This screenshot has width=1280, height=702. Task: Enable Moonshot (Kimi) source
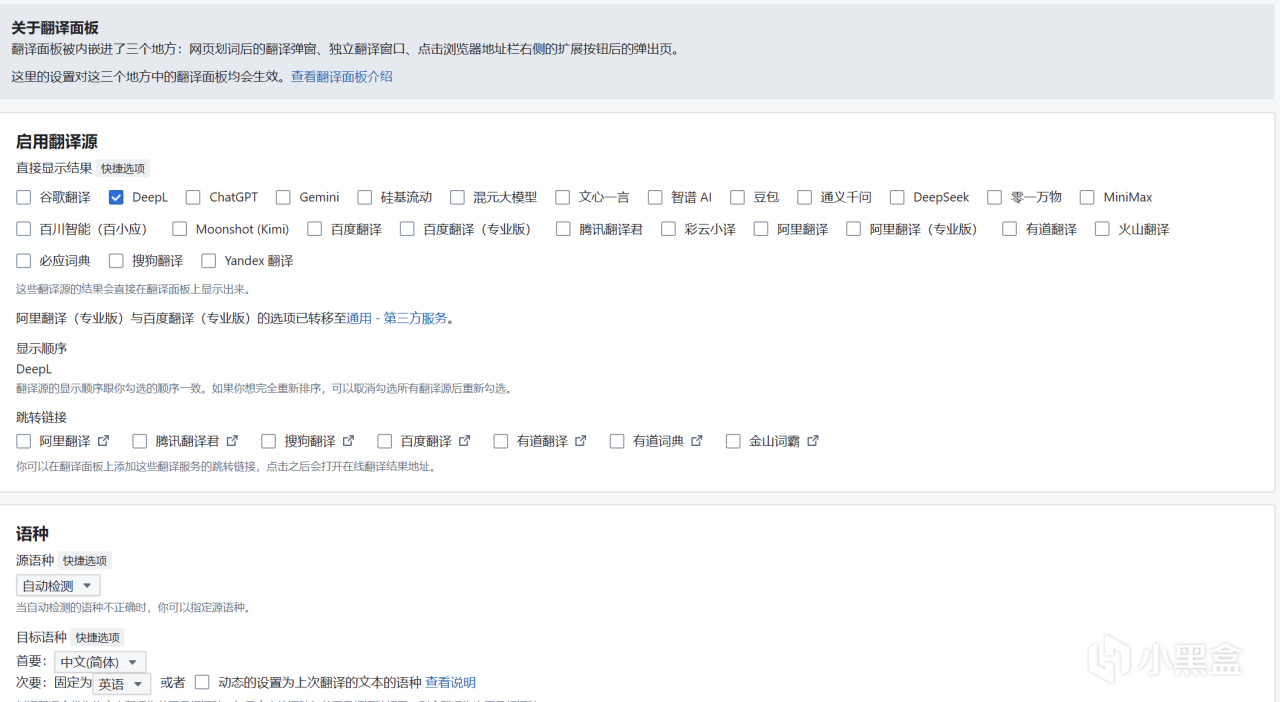(180, 229)
